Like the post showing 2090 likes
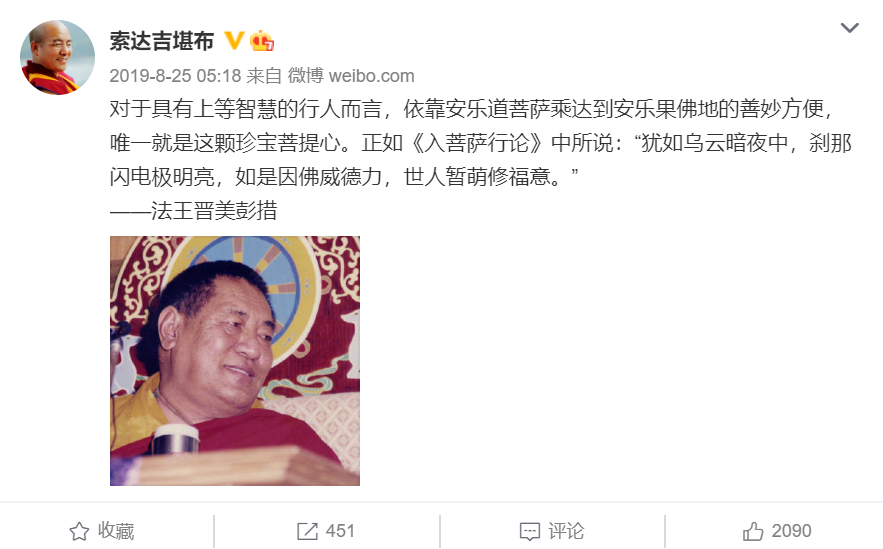 (777, 531)
